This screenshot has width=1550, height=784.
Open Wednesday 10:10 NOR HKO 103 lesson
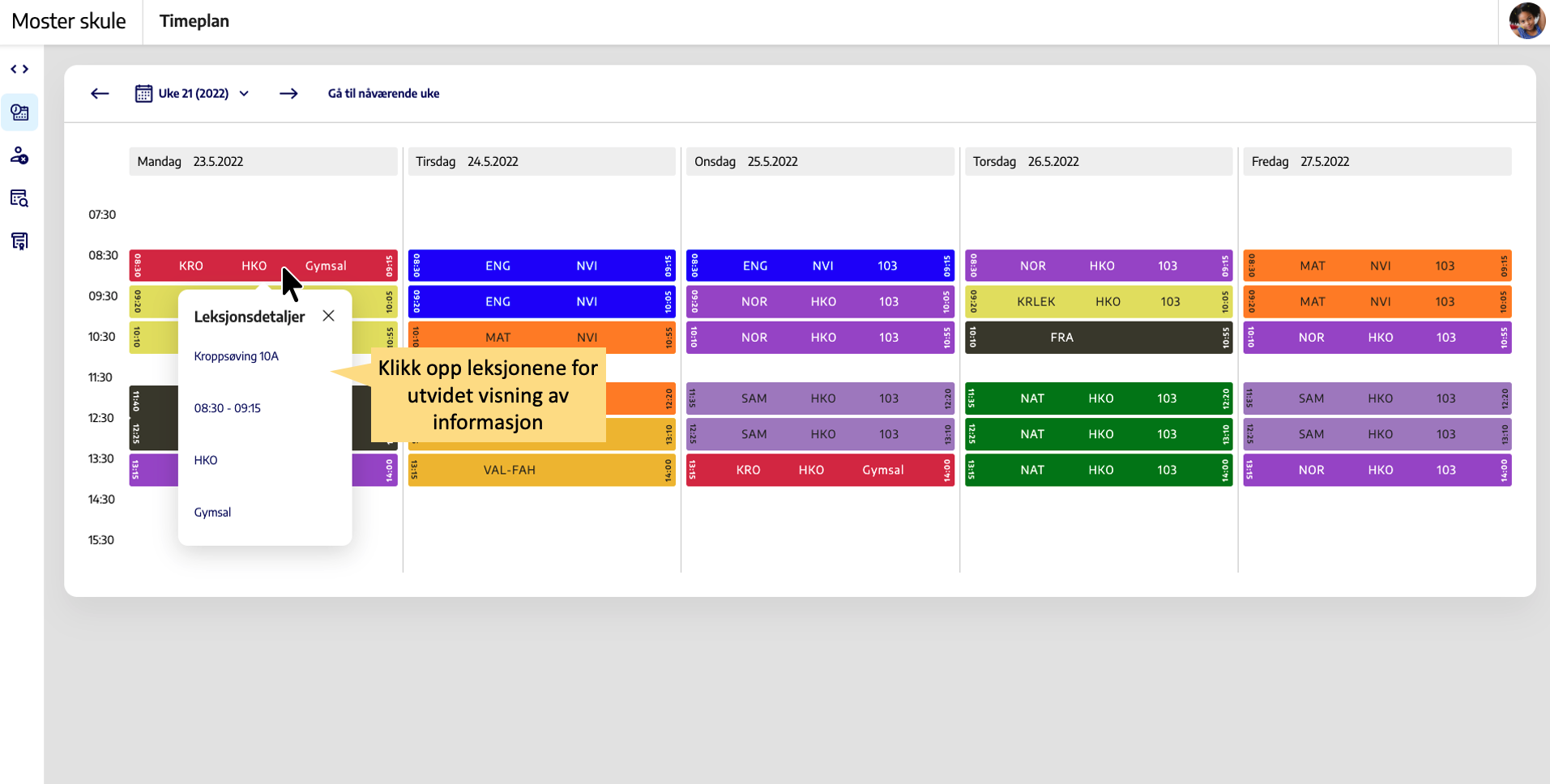point(820,337)
